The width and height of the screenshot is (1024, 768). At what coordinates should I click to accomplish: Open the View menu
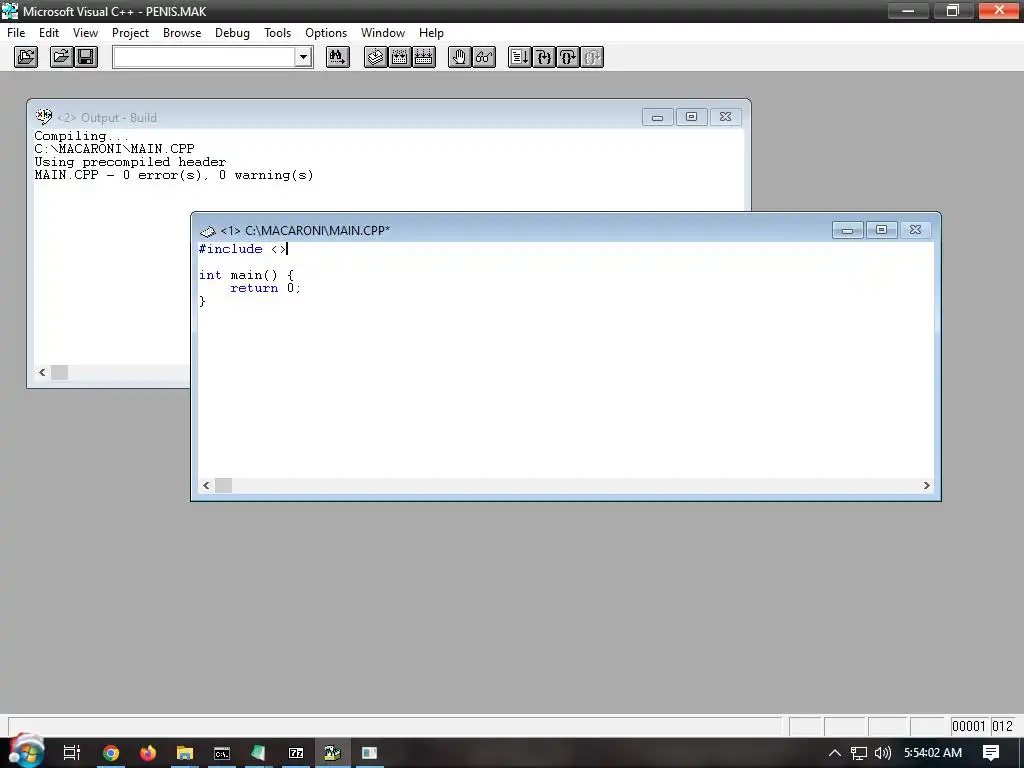point(85,33)
